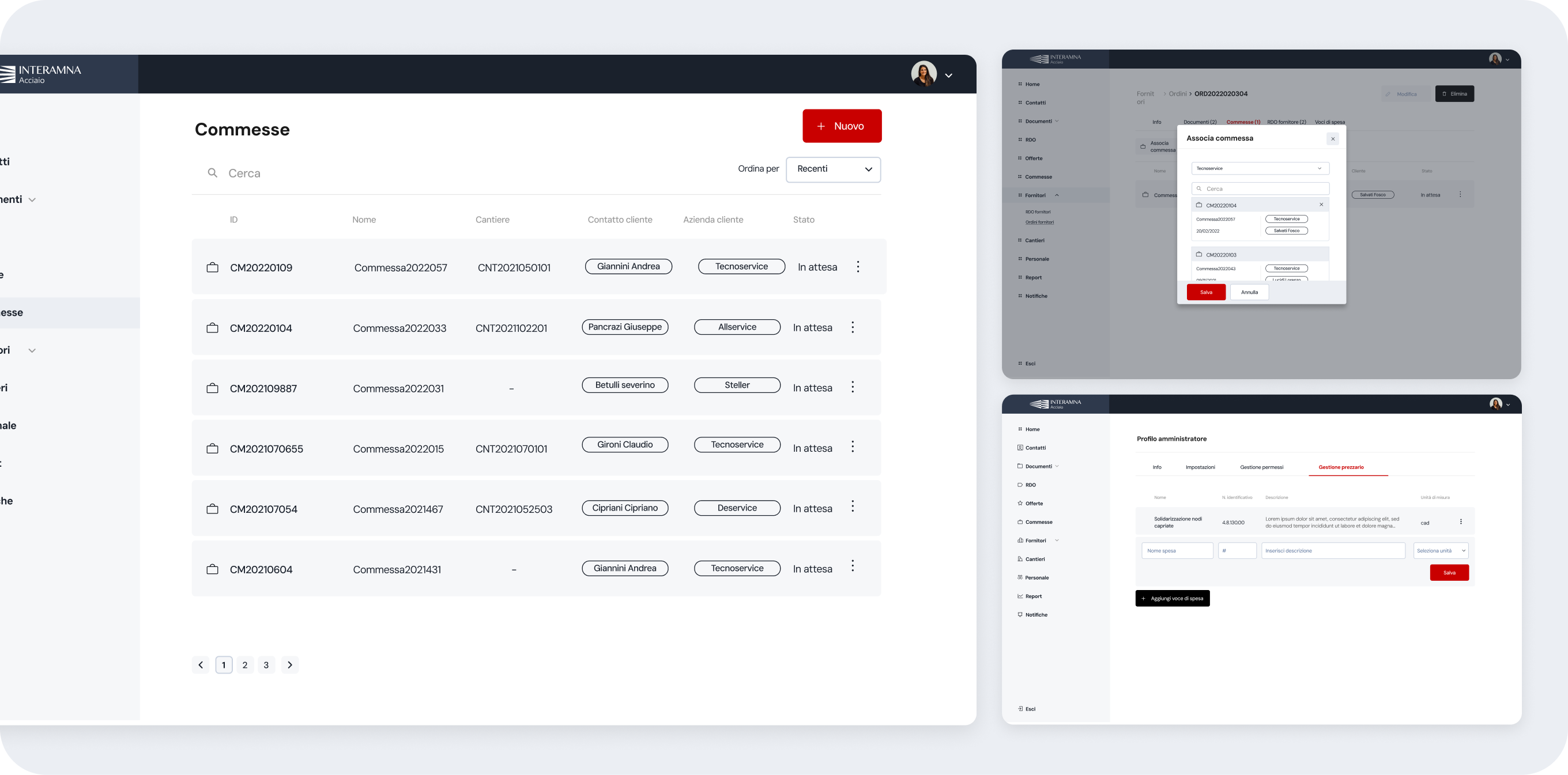1568x775 pixels.
Task: Remove selected CM20220104 in Associa commessa dialog
Action: 1321,205
